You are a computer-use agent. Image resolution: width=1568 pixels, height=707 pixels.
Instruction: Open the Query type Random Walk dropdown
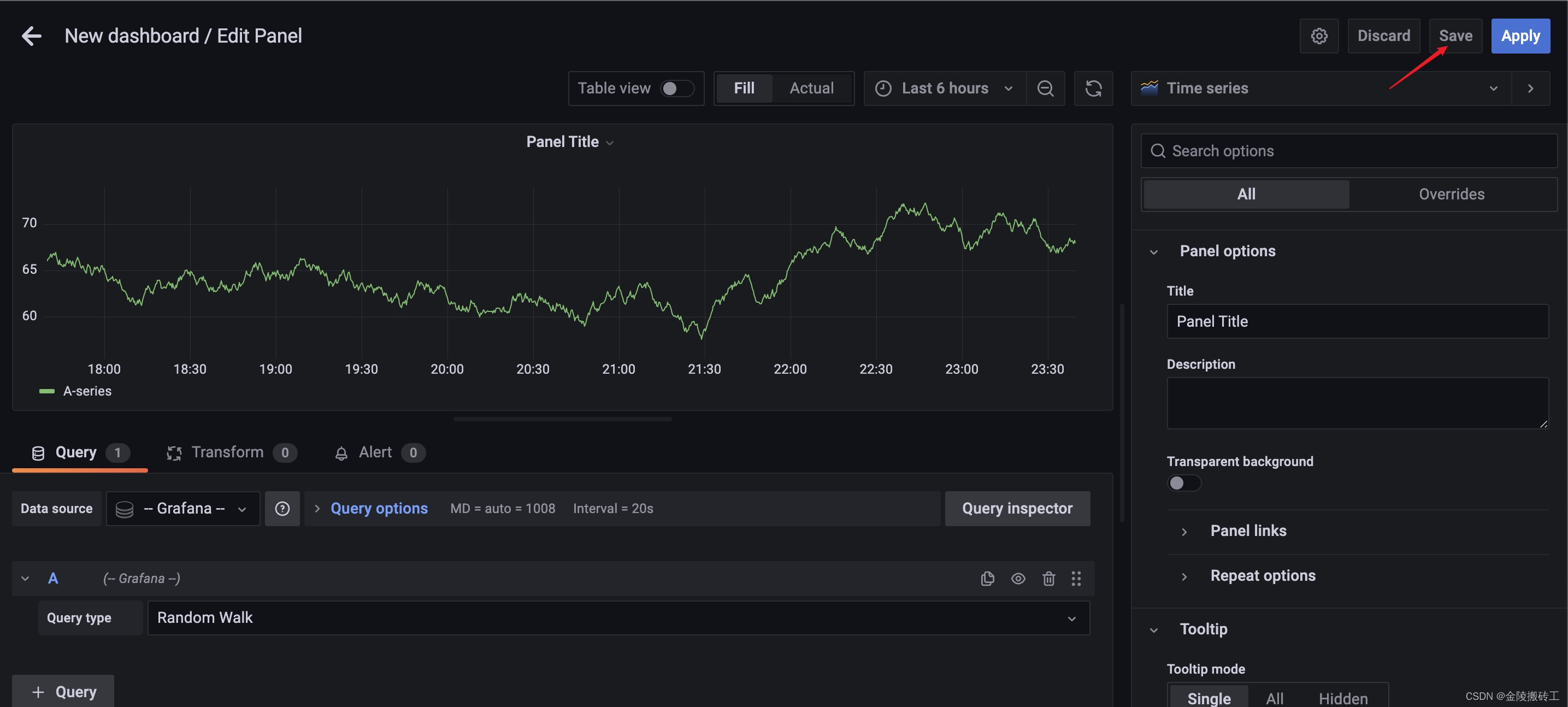[618, 617]
